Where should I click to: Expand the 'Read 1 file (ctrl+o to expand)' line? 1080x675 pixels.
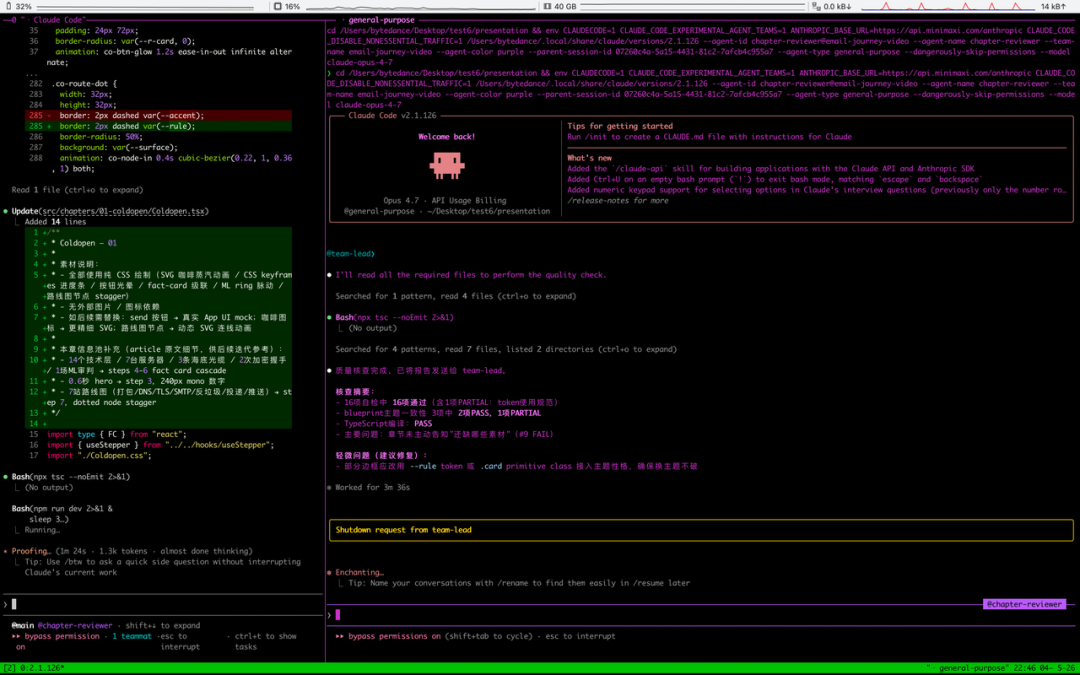coord(77,190)
